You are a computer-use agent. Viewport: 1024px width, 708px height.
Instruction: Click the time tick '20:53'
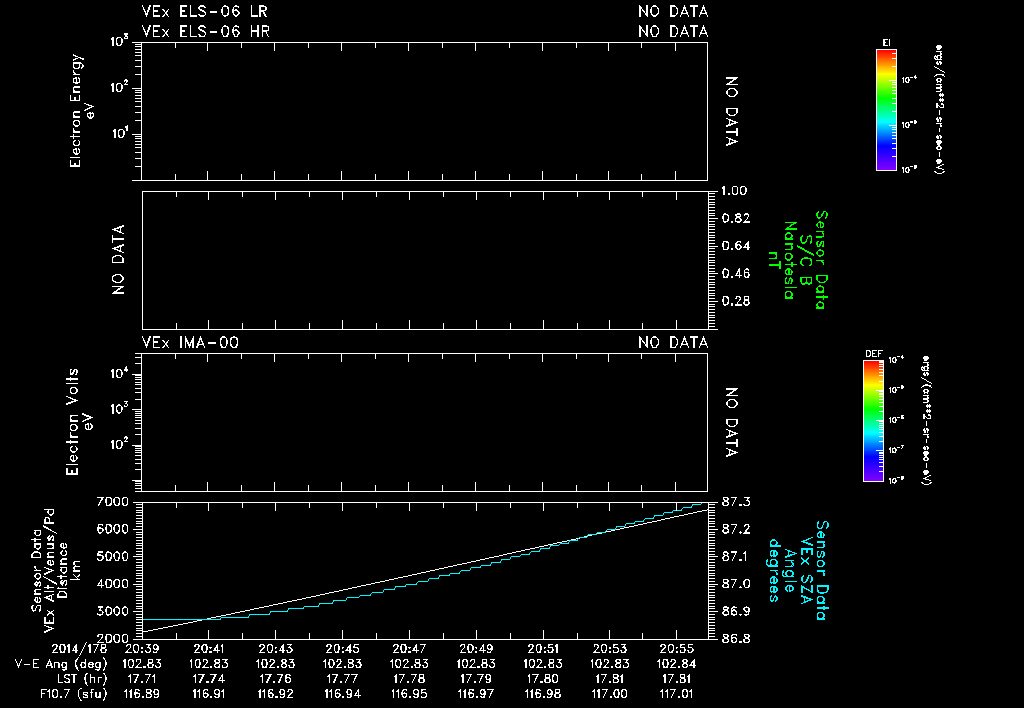(x=609, y=649)
